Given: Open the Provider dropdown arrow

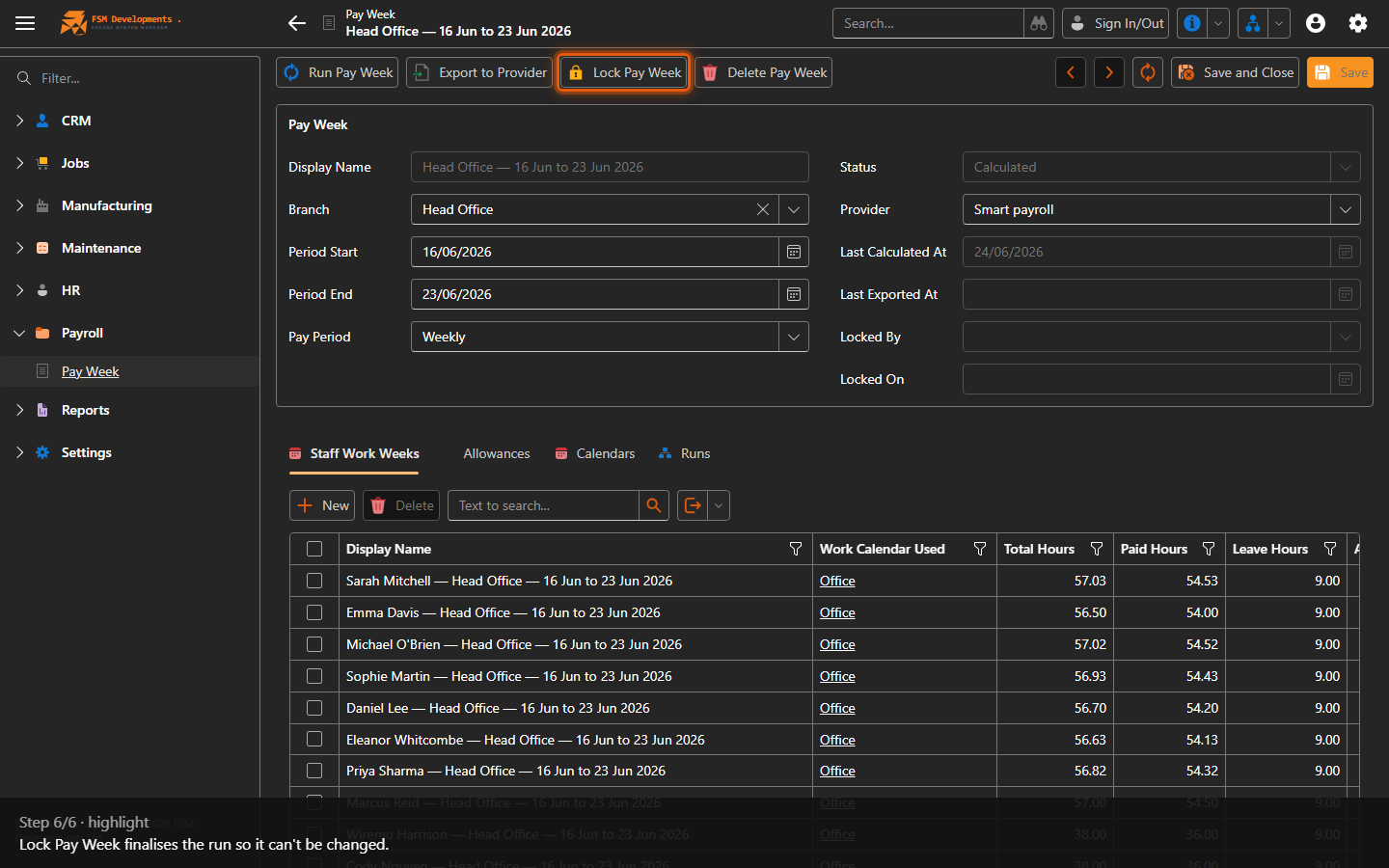Looking at the screenshot, I should tap(1346, 209).
